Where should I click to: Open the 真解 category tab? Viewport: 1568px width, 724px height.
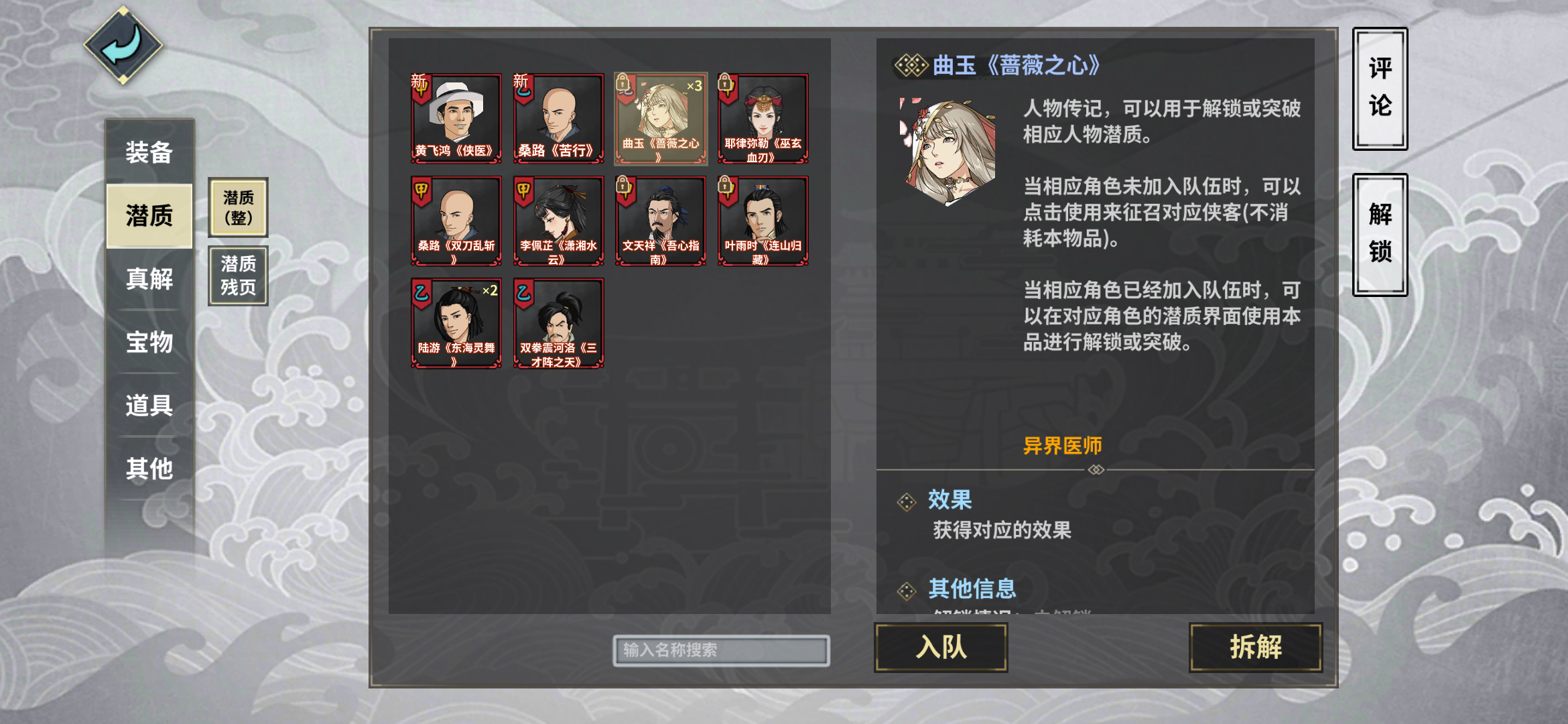(149, 279)
